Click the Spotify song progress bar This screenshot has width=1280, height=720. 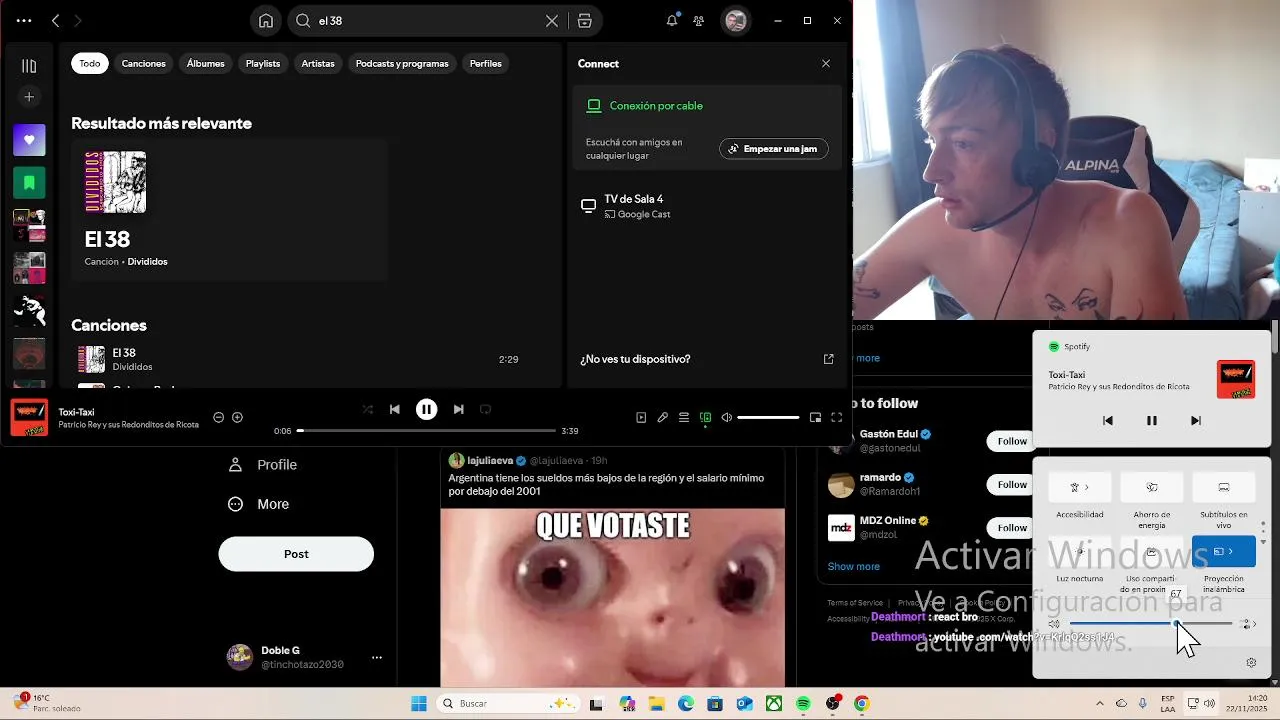tap(426, 431)
